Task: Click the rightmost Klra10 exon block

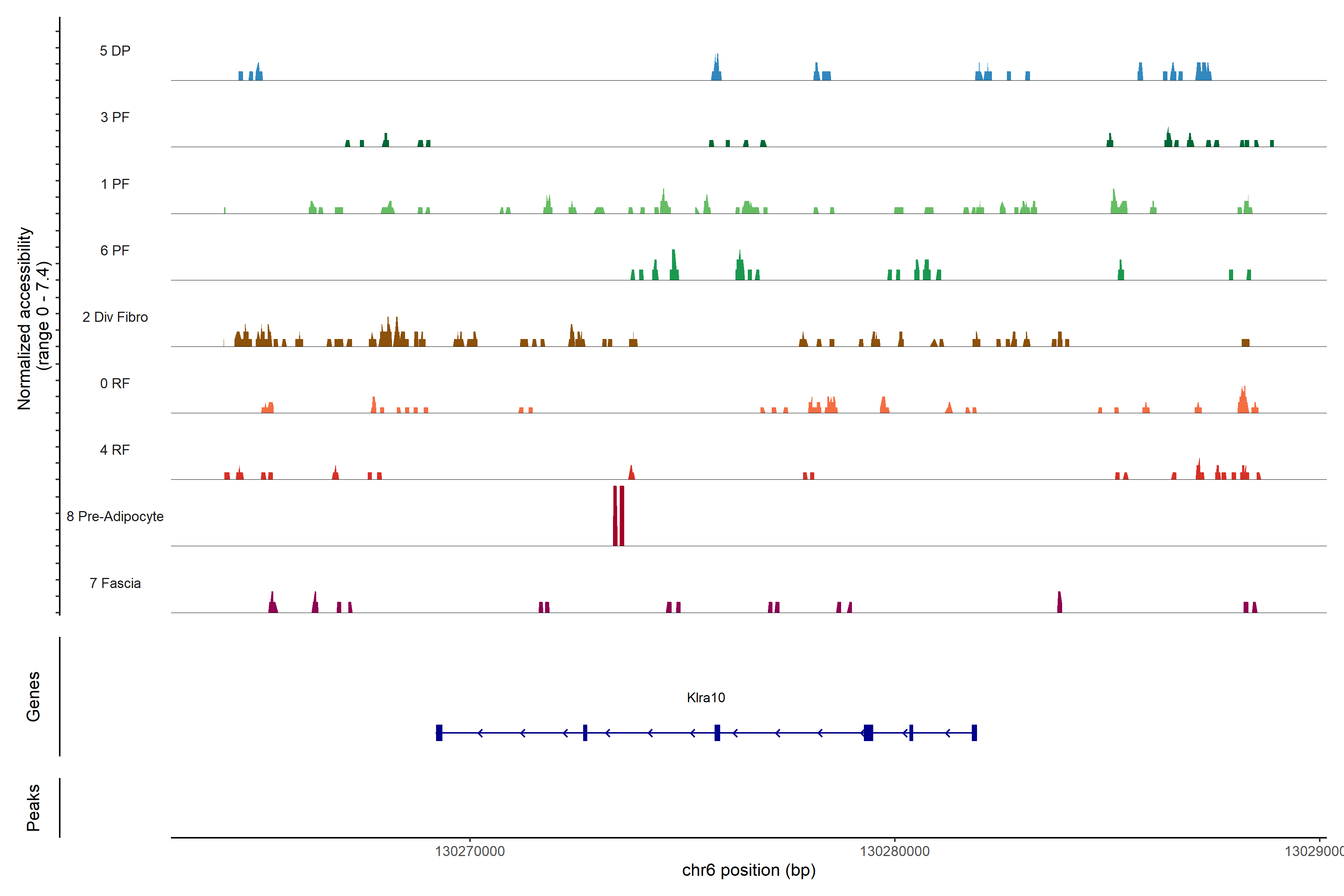Action: 974,732
